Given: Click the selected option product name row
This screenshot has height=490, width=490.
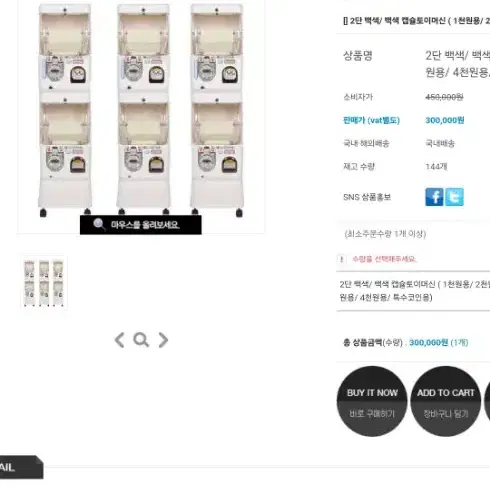Looking at the screenshot, I should pyautogui.click(x=413, y=291).
